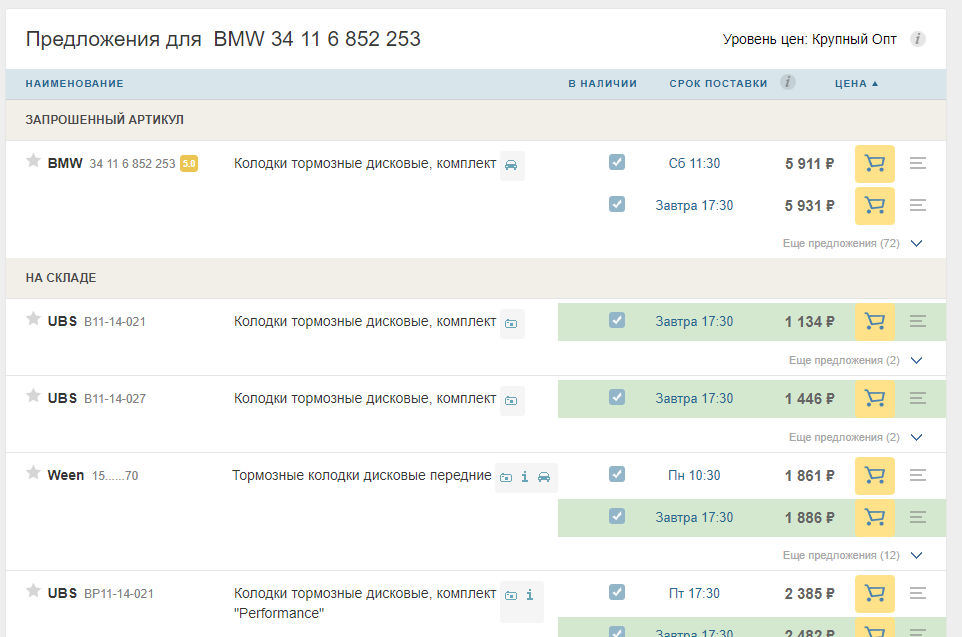Viewport: 962px width, 637px height.
Task: Add BMW 5 911 ₽ offer to cart
Action: tap(874, 164)
